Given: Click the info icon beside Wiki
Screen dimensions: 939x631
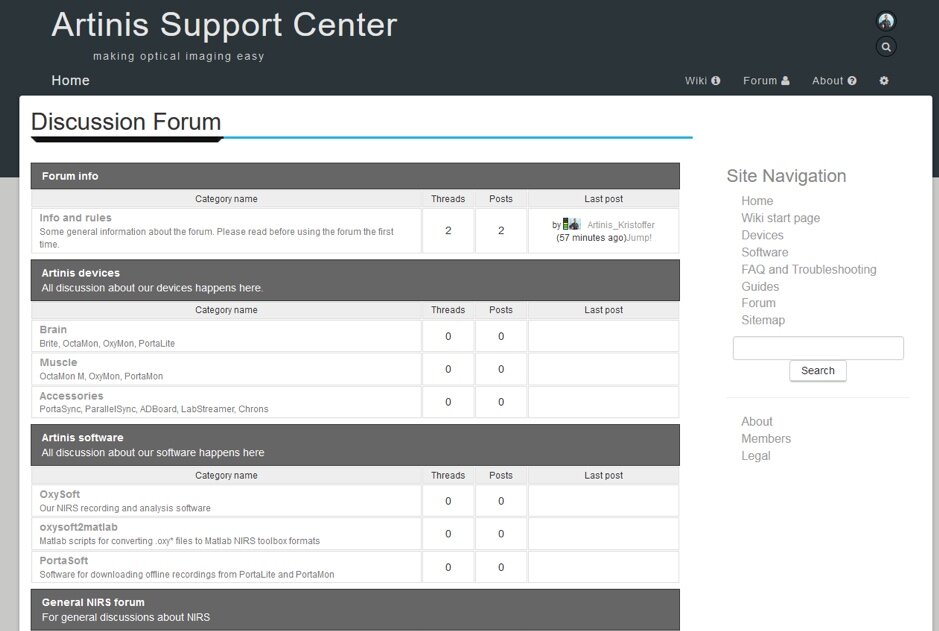Looking at the screenshot, I should pos(718,81).
